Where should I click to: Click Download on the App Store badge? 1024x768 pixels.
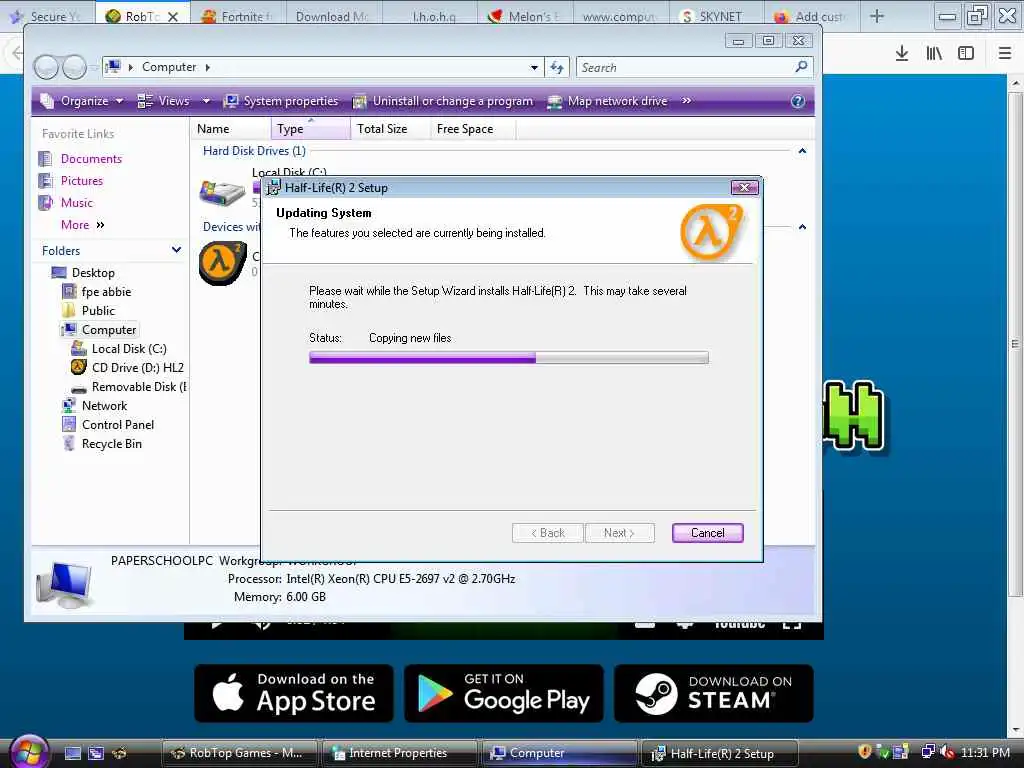point(294,693)
